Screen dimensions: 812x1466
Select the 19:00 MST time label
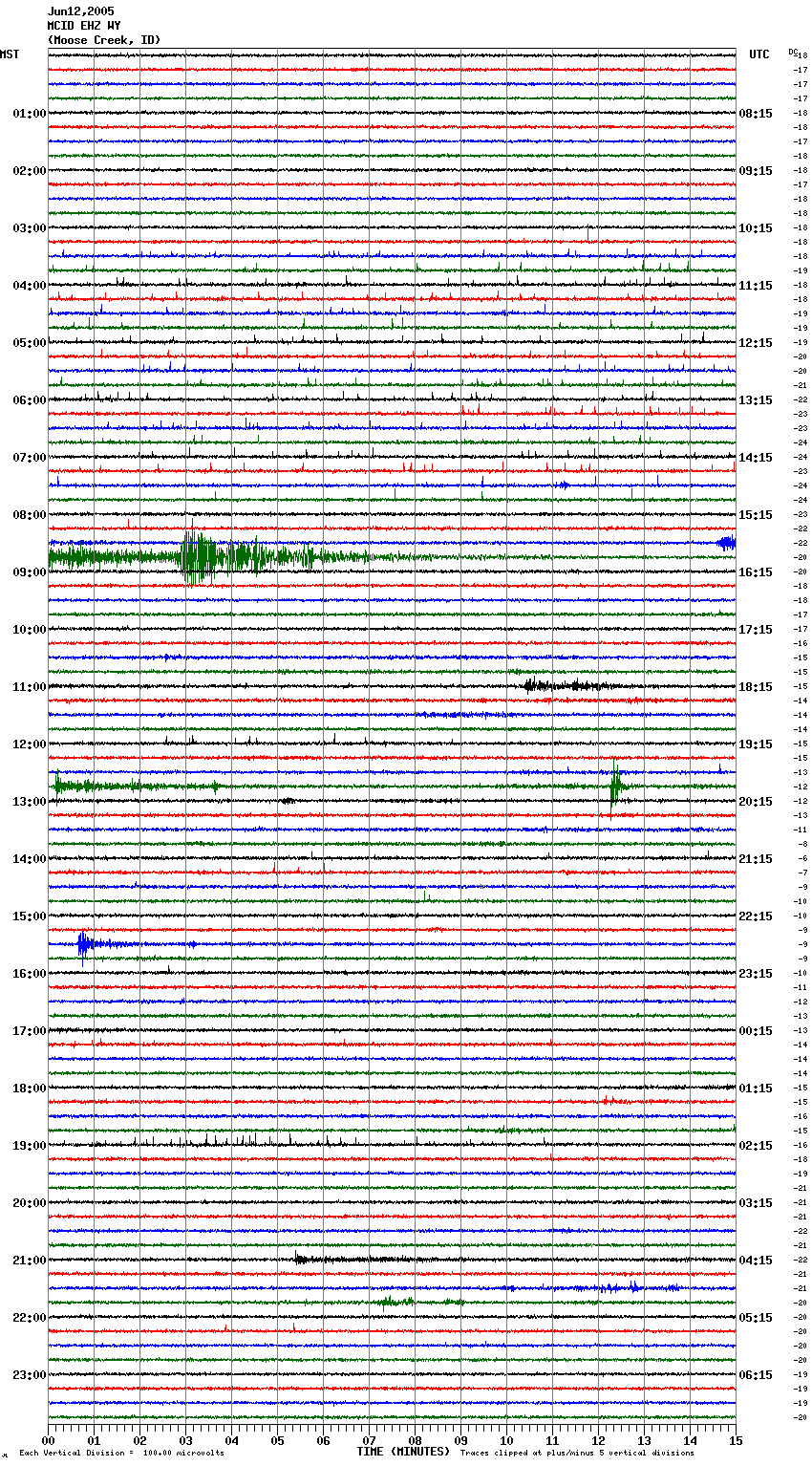(29, 1146)
